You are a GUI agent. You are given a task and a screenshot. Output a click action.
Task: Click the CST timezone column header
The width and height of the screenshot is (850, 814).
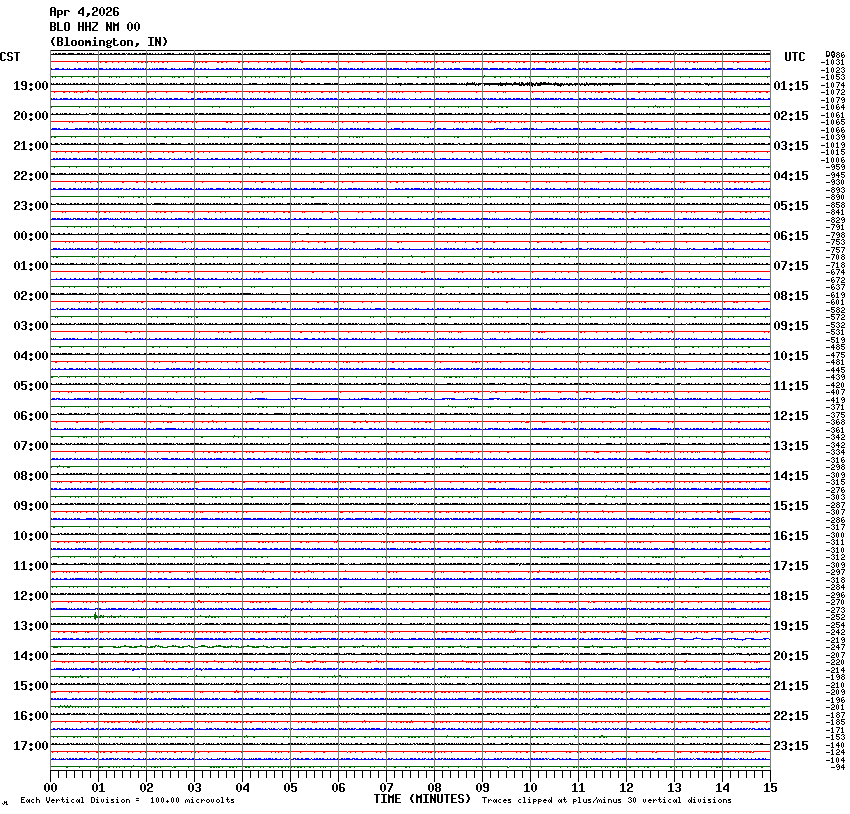(x=11, y=57)
